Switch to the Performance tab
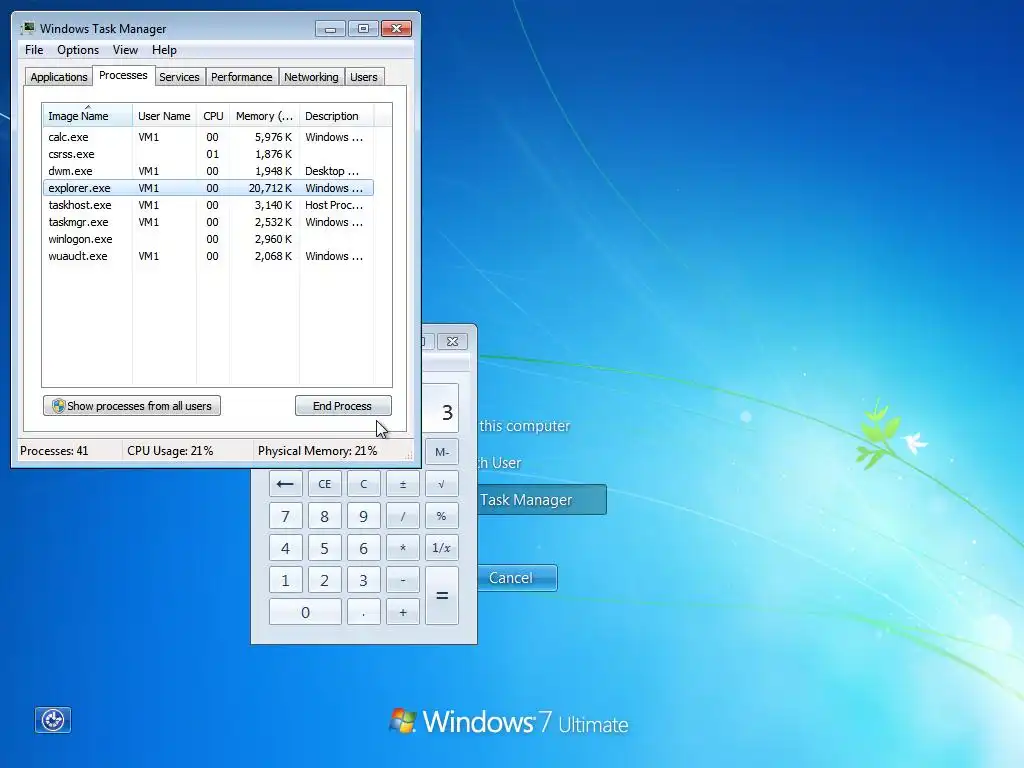 pos(242,77)
